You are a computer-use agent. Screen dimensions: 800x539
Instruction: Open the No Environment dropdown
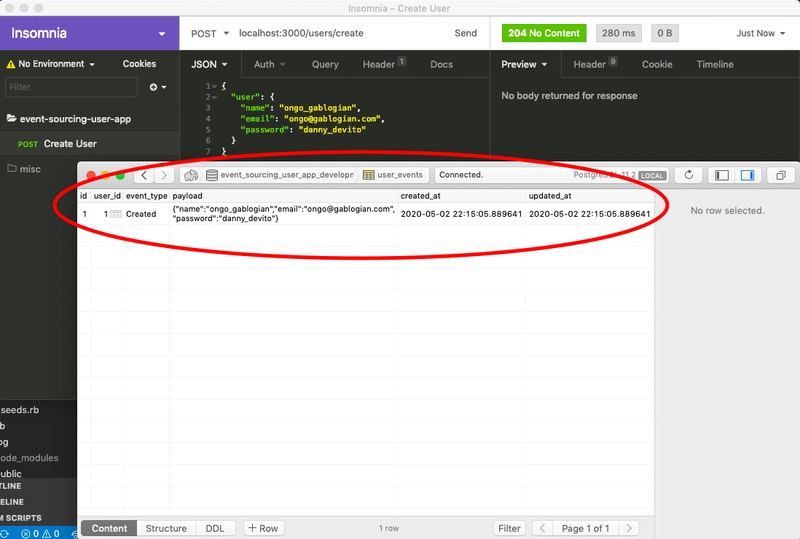click(51, 64)
